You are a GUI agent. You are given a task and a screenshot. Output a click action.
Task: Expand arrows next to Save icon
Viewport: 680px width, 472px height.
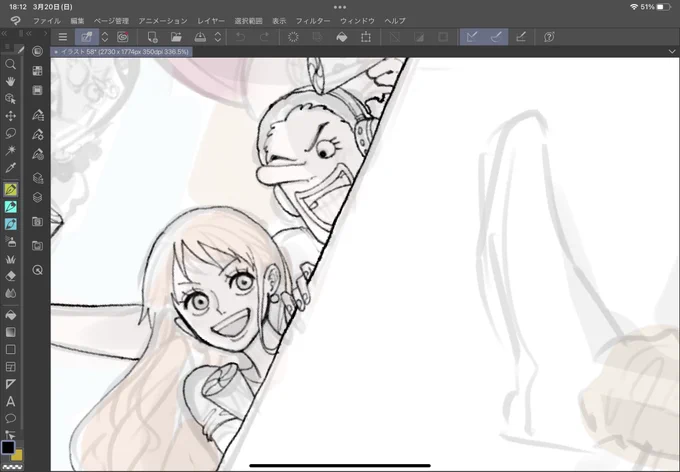tap(218, 37)
